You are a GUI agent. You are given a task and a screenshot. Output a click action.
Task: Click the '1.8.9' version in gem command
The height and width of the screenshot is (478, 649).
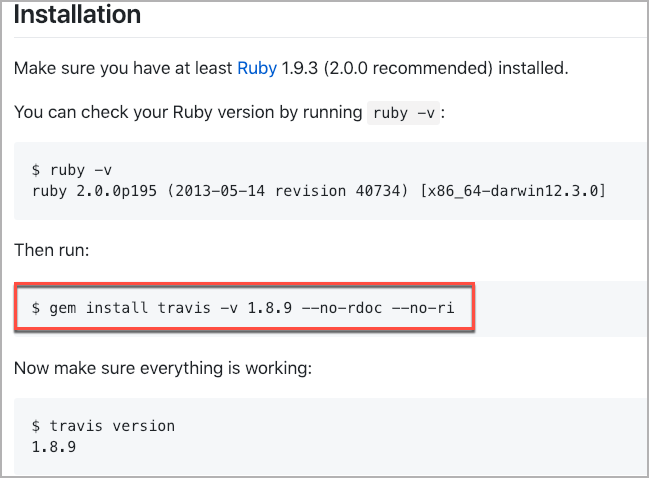click(270, 307)
